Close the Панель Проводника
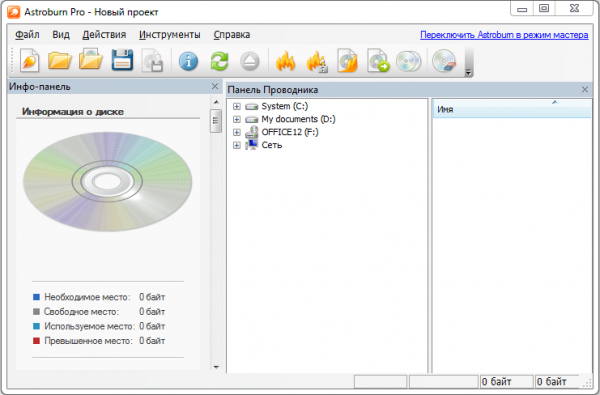This screenshot has height=395, width=600. (x=585, y=89)
